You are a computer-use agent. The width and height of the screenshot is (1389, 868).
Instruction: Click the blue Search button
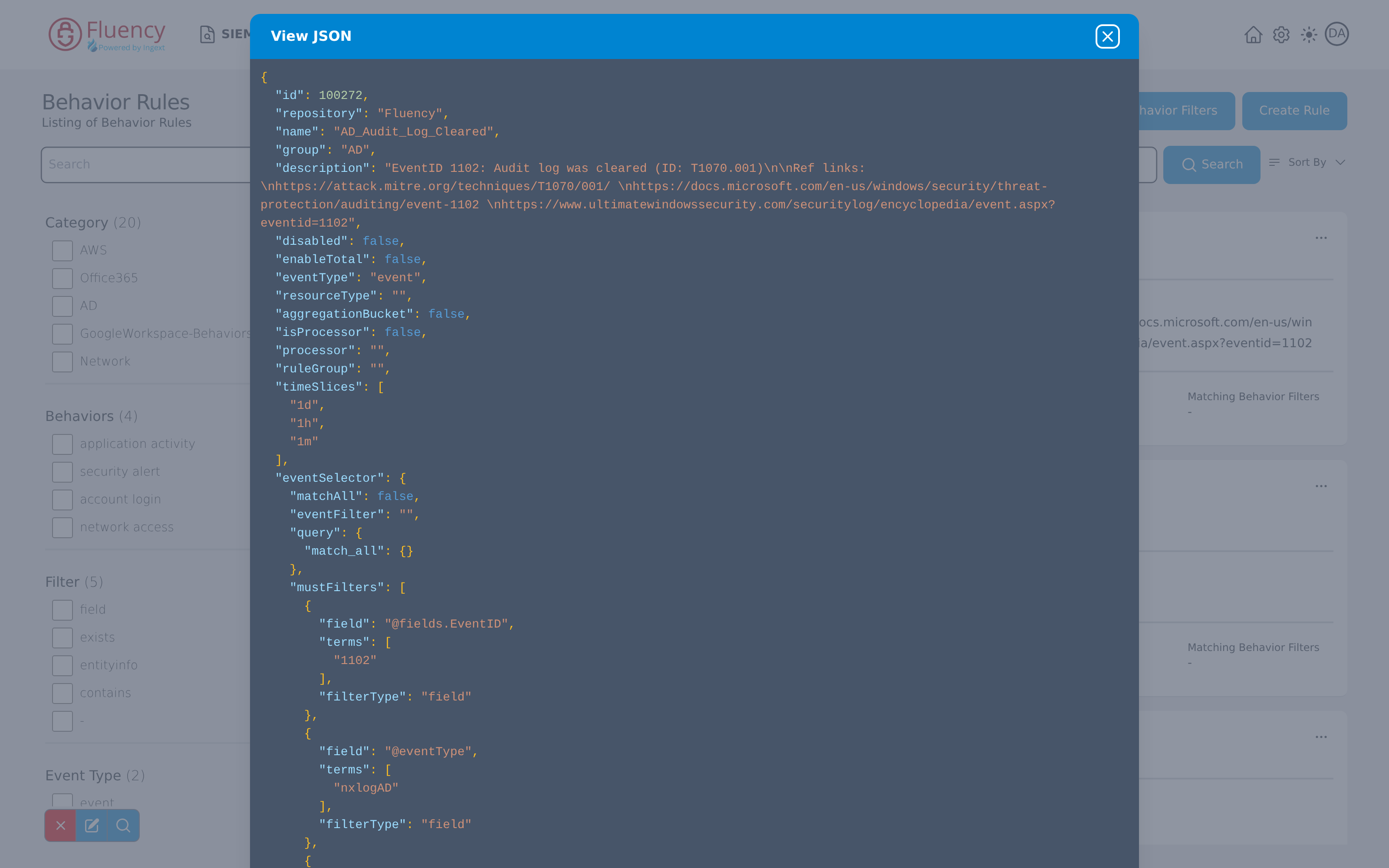click(x=1211, y=165)
